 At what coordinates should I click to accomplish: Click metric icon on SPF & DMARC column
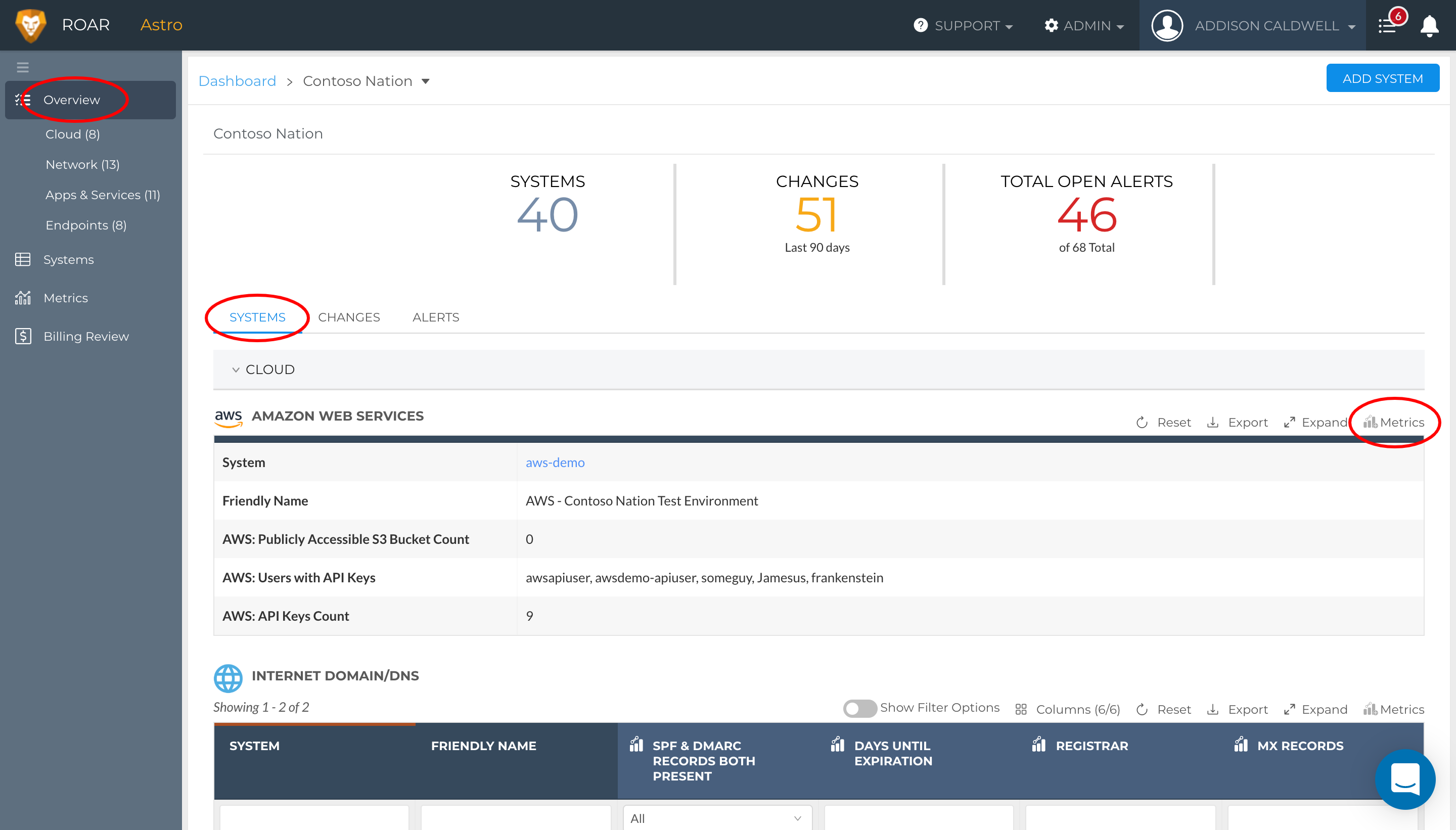tap(636, 744)
